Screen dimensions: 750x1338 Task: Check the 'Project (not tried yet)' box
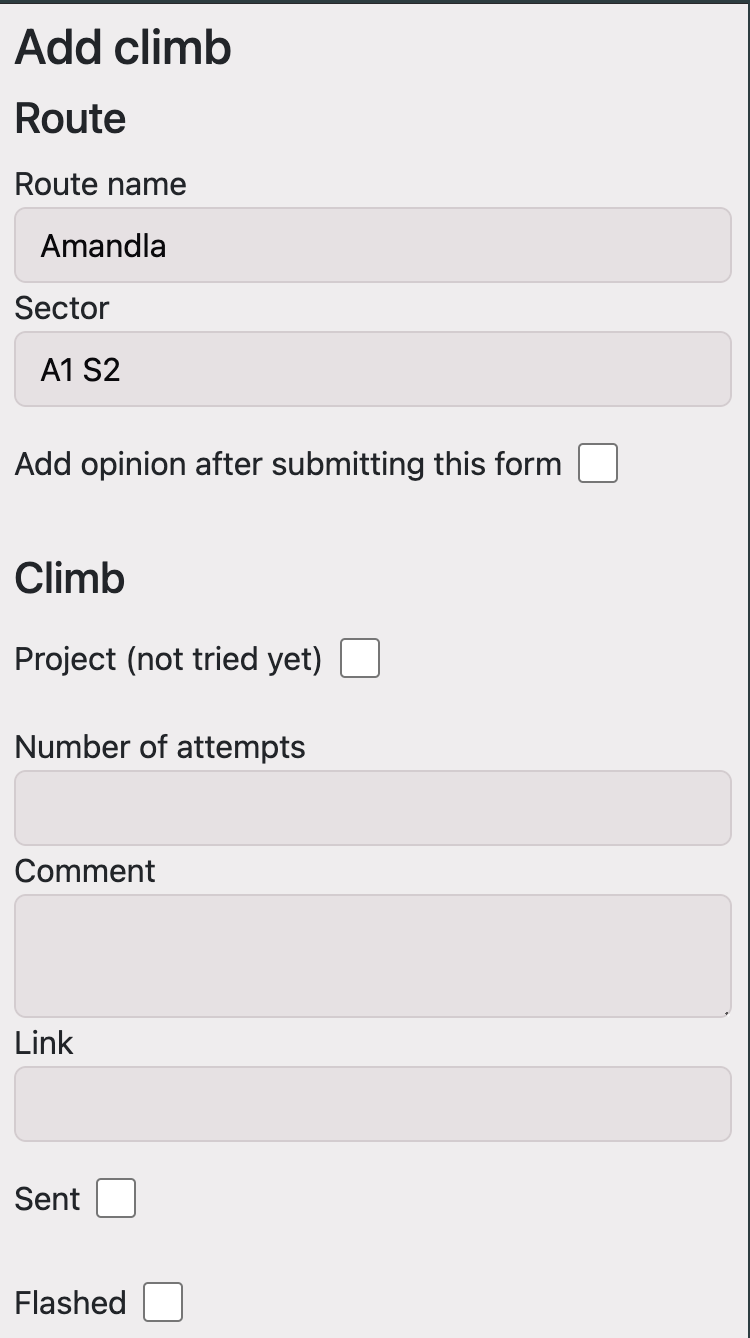tap(358, 658)
